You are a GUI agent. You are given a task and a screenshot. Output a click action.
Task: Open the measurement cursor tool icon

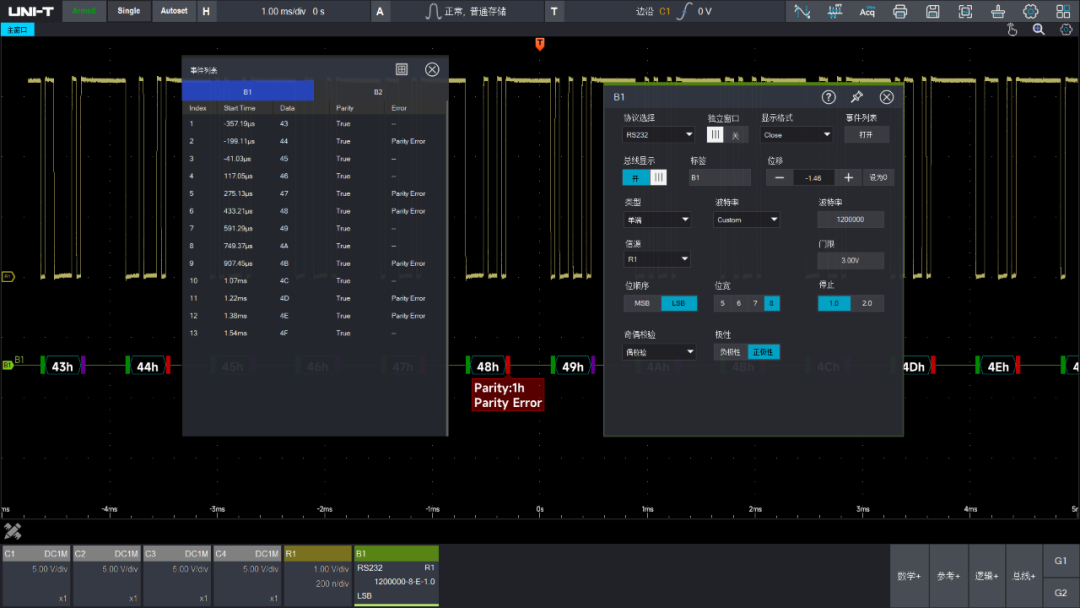click(802, 11)
